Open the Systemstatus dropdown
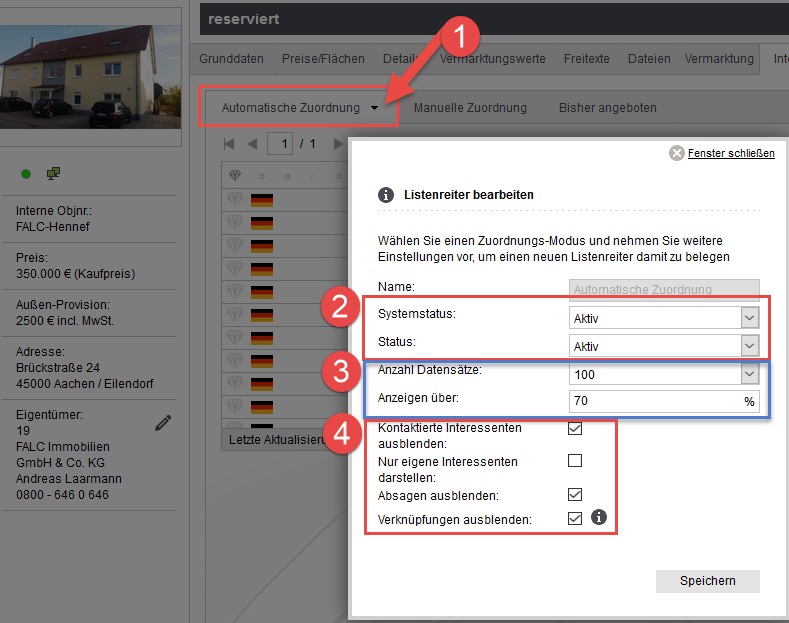Viewport: 789px width, 623px height. 749,318
